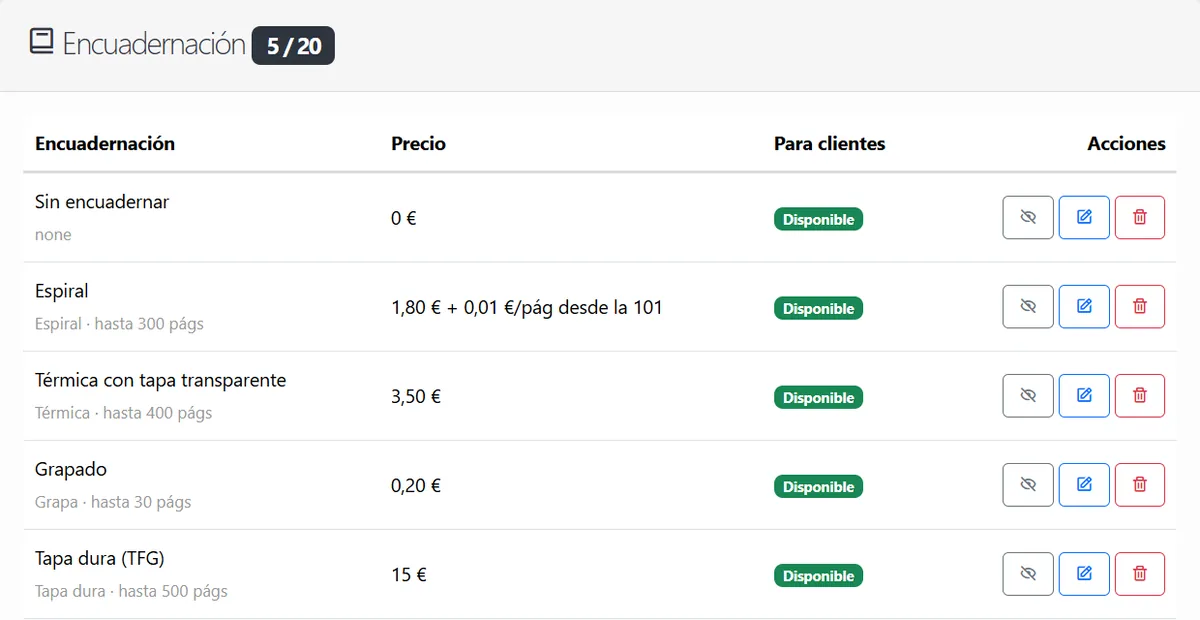Click the 'none' subtitle under Sin encuadernar

point(53,234)
